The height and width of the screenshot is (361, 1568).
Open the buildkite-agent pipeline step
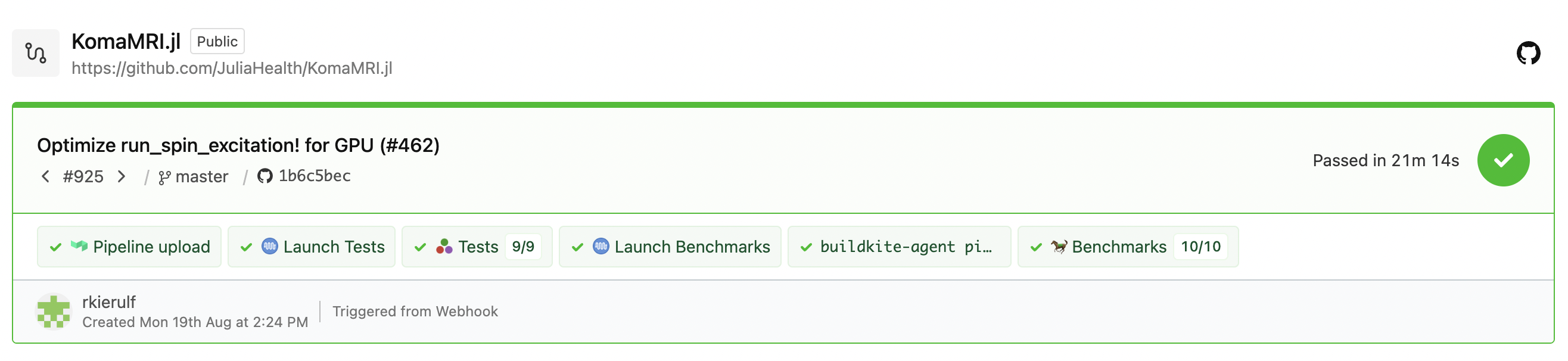[899, 247]
